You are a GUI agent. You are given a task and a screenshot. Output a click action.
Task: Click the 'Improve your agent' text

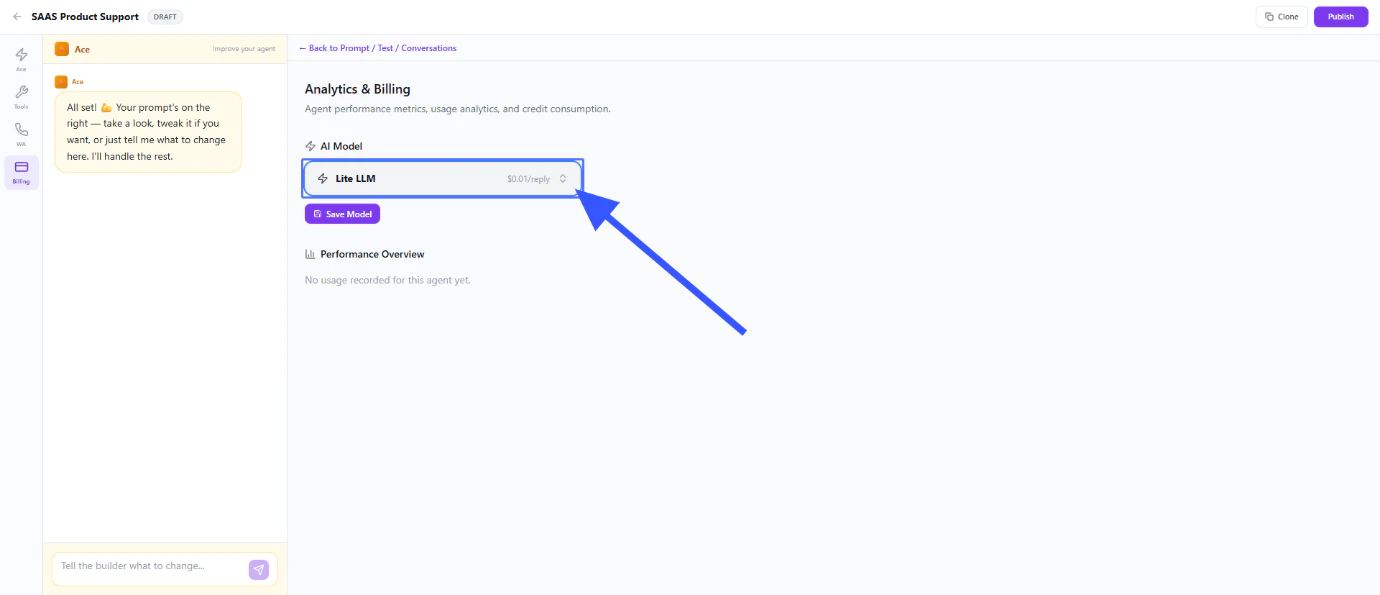[245, 49]
